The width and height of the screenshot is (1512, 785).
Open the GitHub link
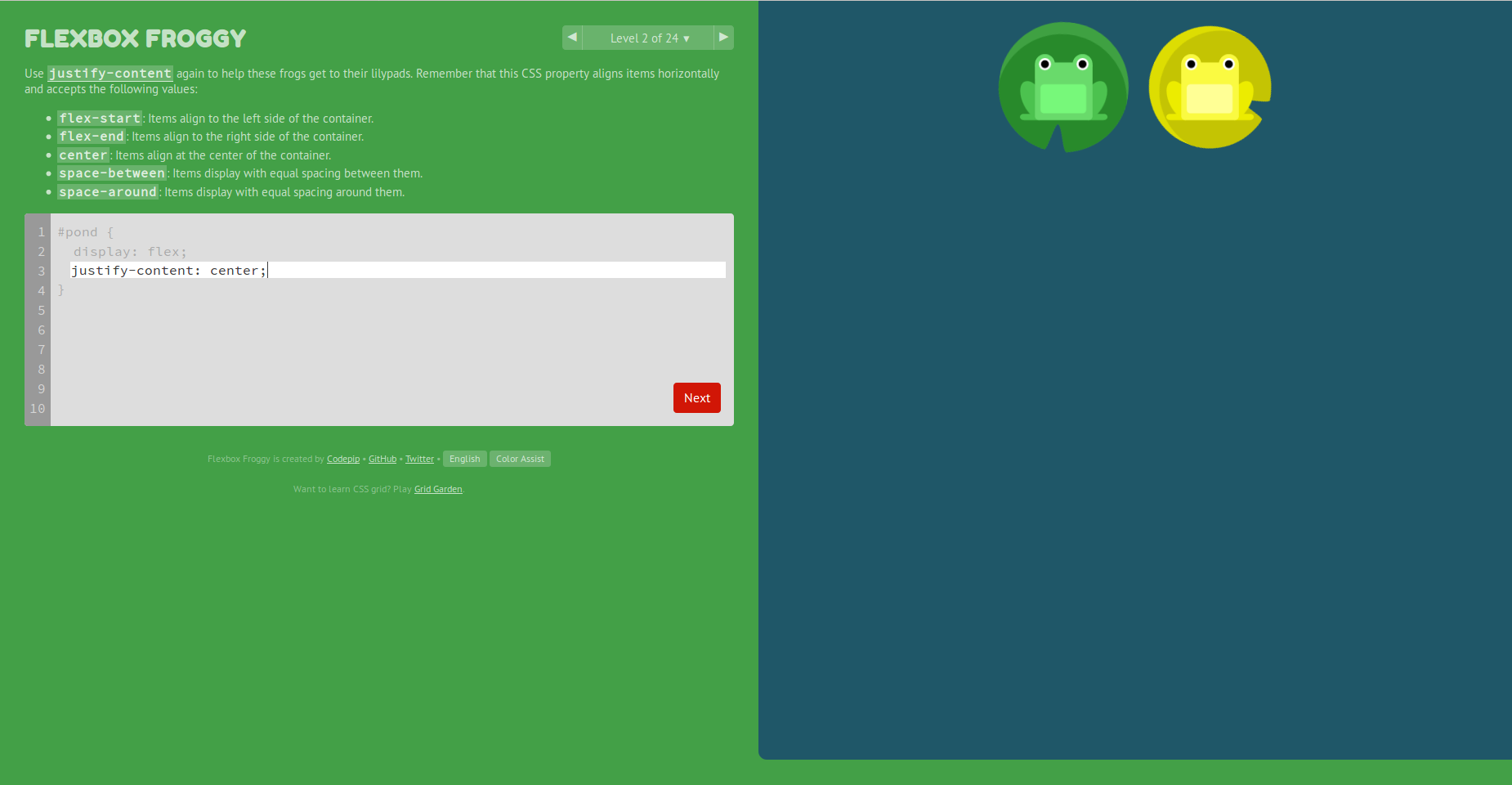(382, 460)
